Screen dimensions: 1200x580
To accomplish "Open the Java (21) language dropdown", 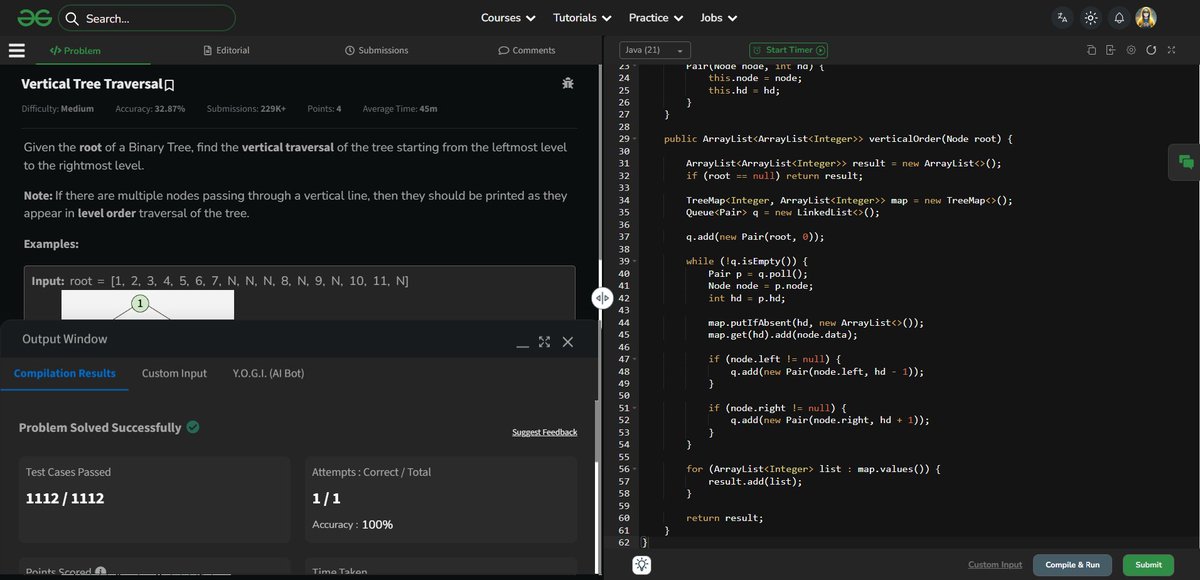I will coord(655,50).
